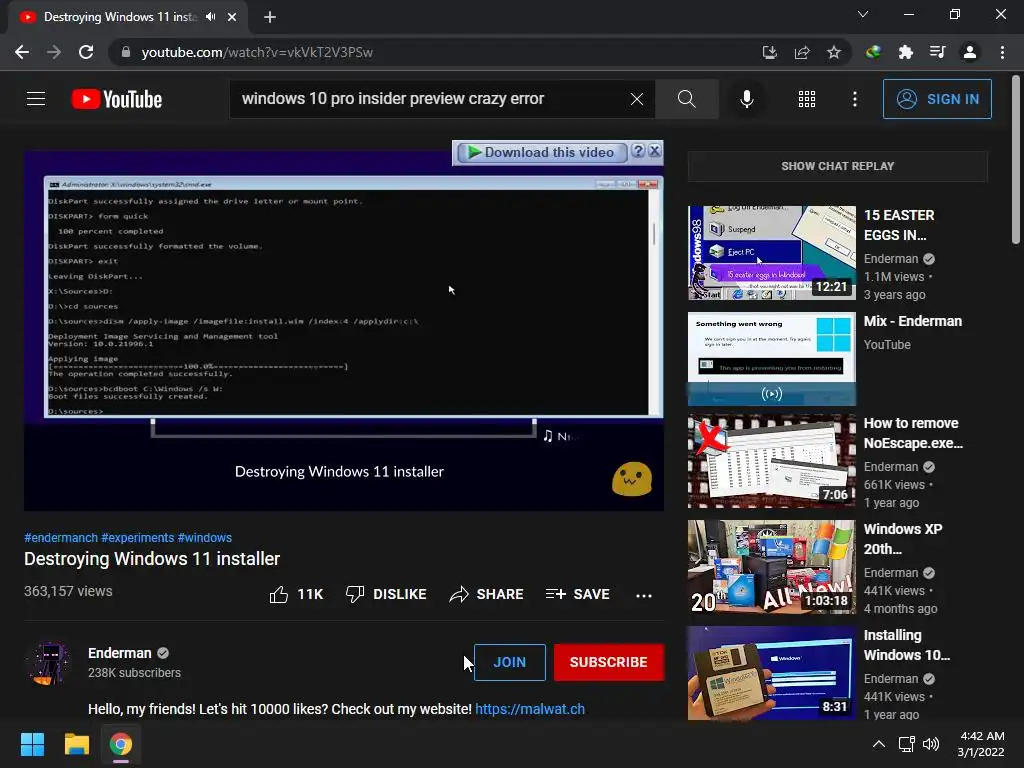
Task: Close the download video bar
Action: [654, 151]
